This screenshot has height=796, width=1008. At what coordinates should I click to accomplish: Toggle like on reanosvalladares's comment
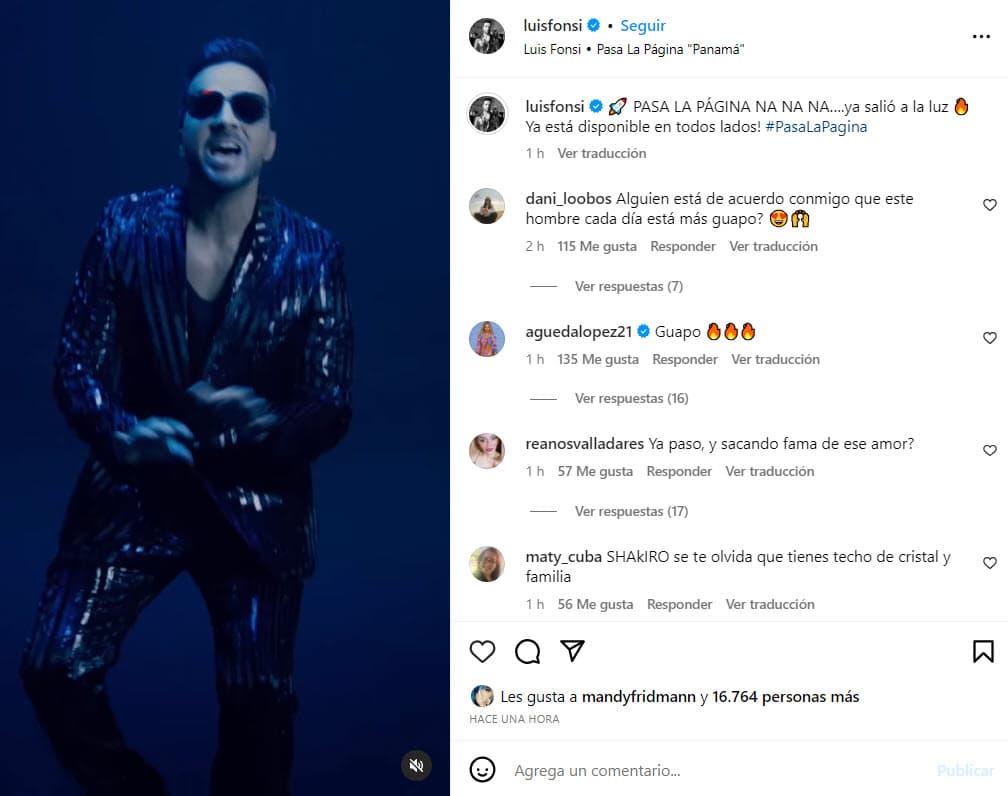(990, 450)
